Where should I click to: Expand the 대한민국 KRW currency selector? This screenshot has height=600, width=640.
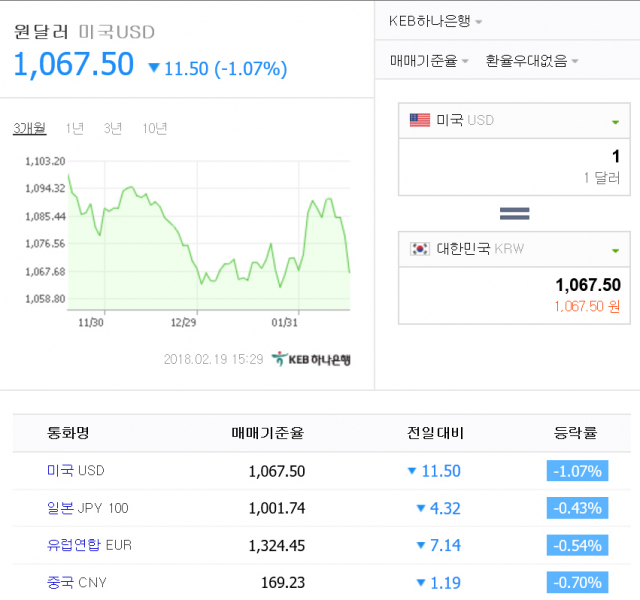click(514, 249)
